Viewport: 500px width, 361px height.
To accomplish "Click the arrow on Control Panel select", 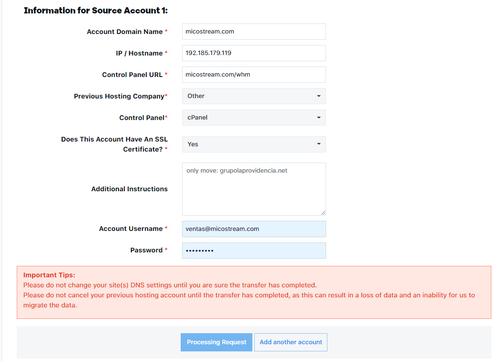I will pos(319,118).
